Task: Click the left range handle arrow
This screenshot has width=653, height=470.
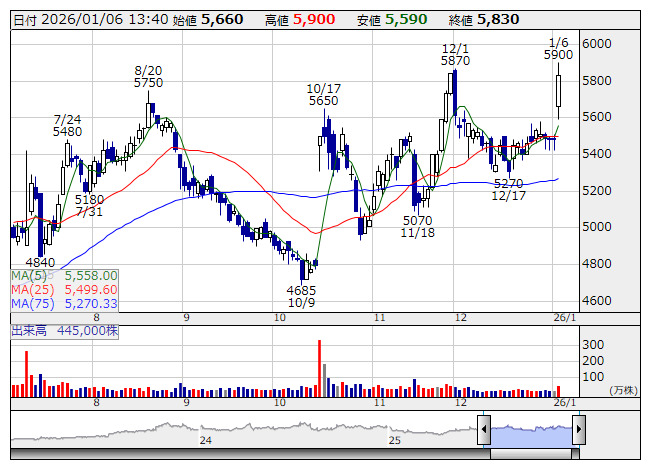Action: tap(484, 430)
